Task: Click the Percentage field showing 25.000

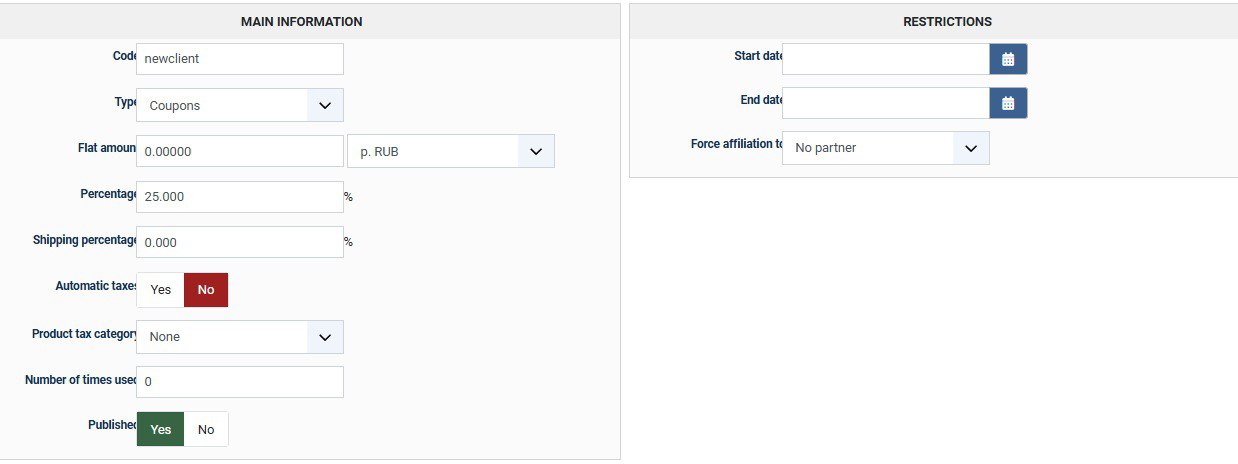Action: click(x=239, y=197)
